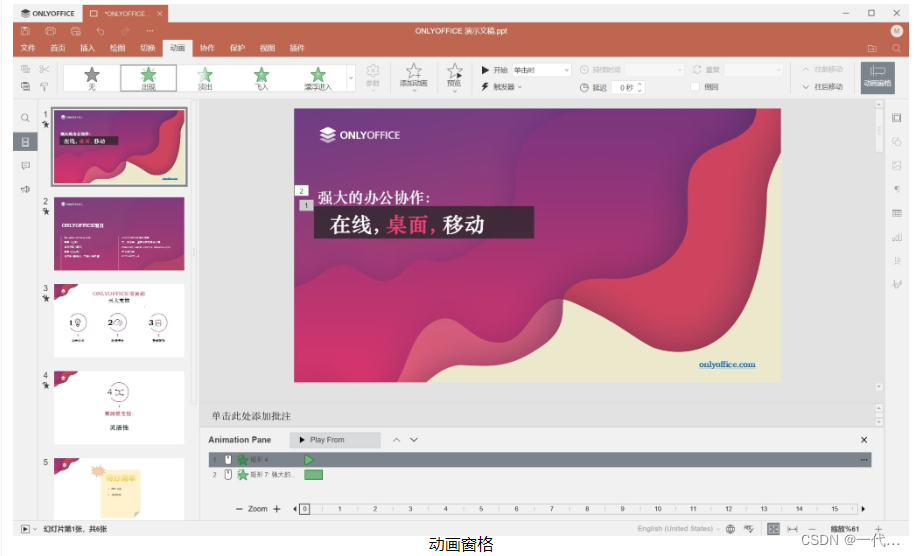Select the 漂浮进入 (Float In) animation effect
This screenshot has height=556, width=915.
point(317,78)
